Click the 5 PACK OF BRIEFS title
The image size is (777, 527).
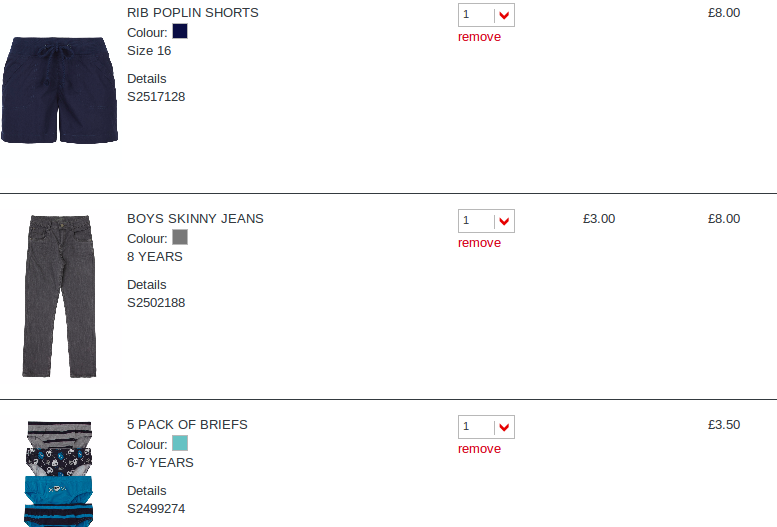pyautogui.click(x=187, y=425)
